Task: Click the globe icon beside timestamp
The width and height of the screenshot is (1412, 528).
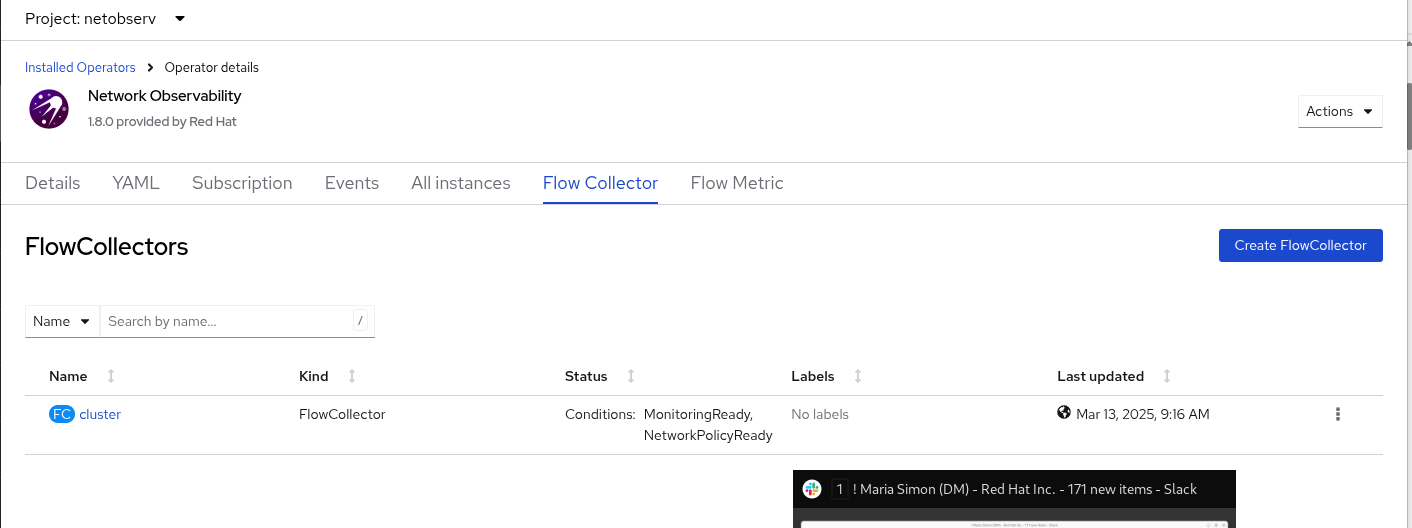Action: [1064, 413]
